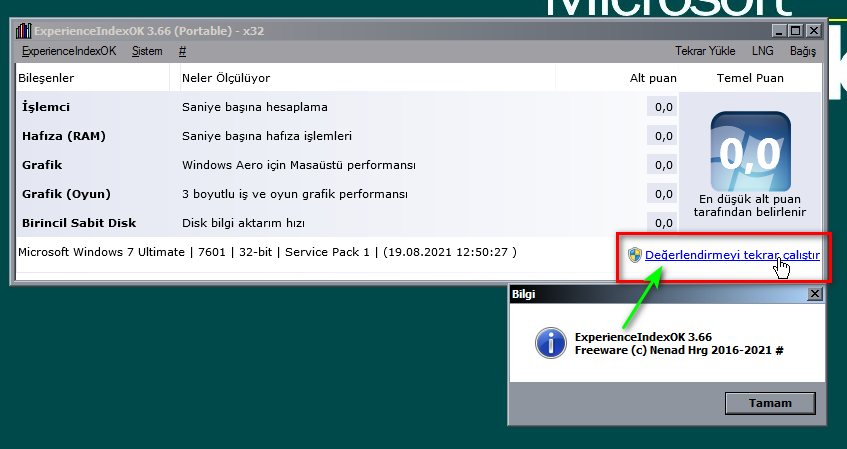
Task: Maximize the ExperienceIndexOK window
Action: pos(796,31)
